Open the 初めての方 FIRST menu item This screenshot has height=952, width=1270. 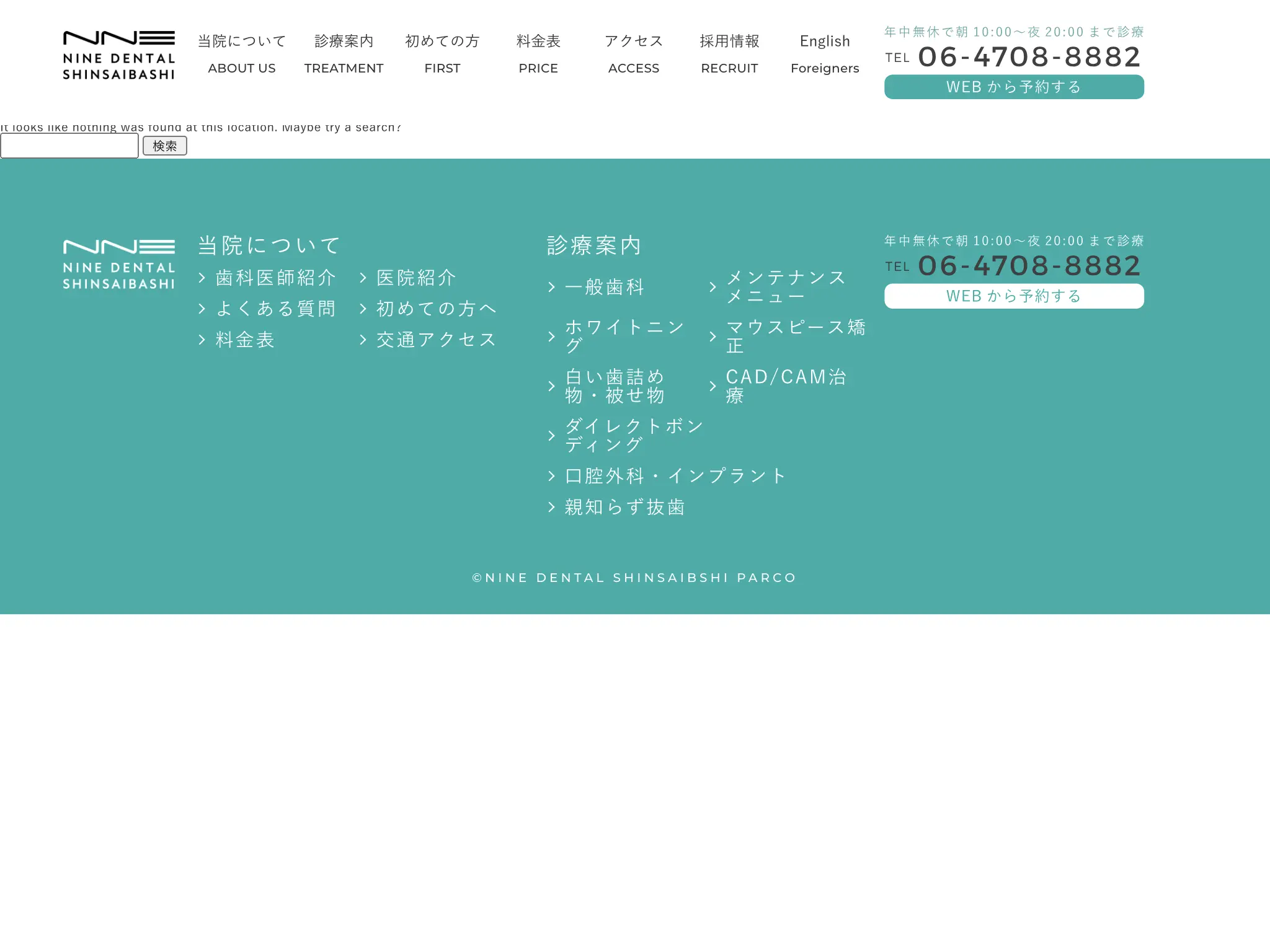(x=442, y=55)
